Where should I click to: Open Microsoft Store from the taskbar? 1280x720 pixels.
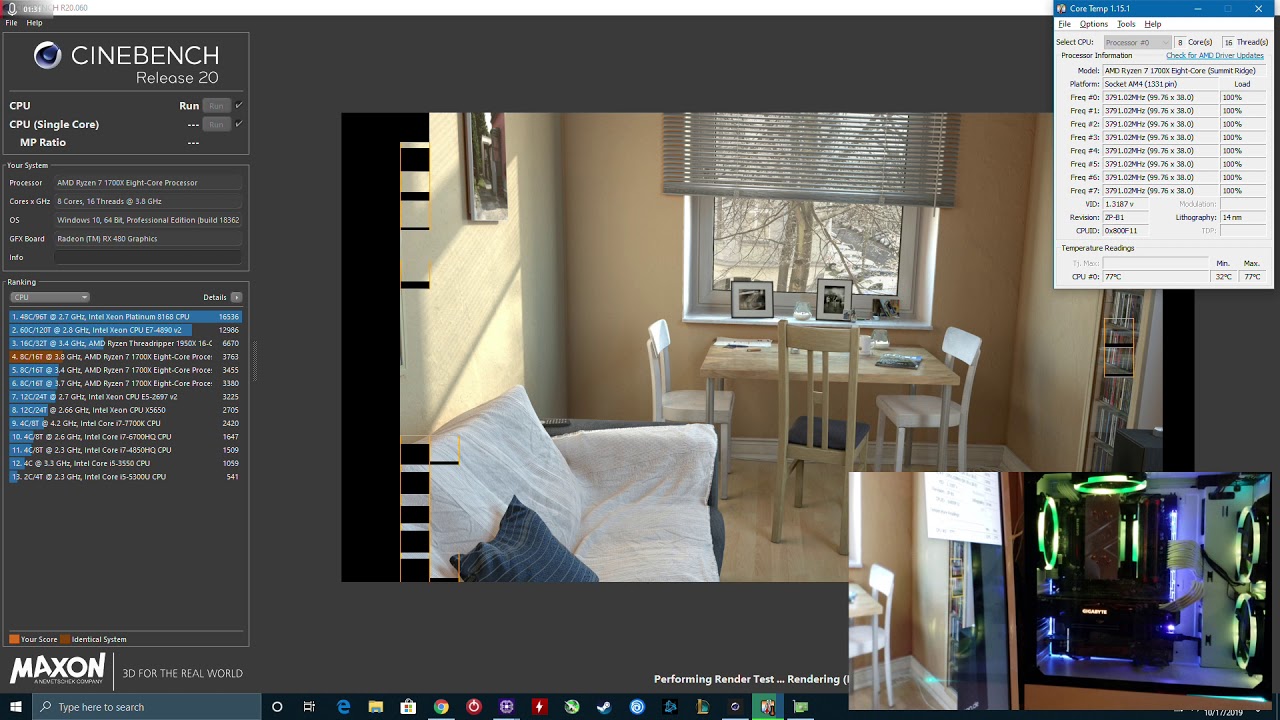pyautogui.click(x=408, y=707)
